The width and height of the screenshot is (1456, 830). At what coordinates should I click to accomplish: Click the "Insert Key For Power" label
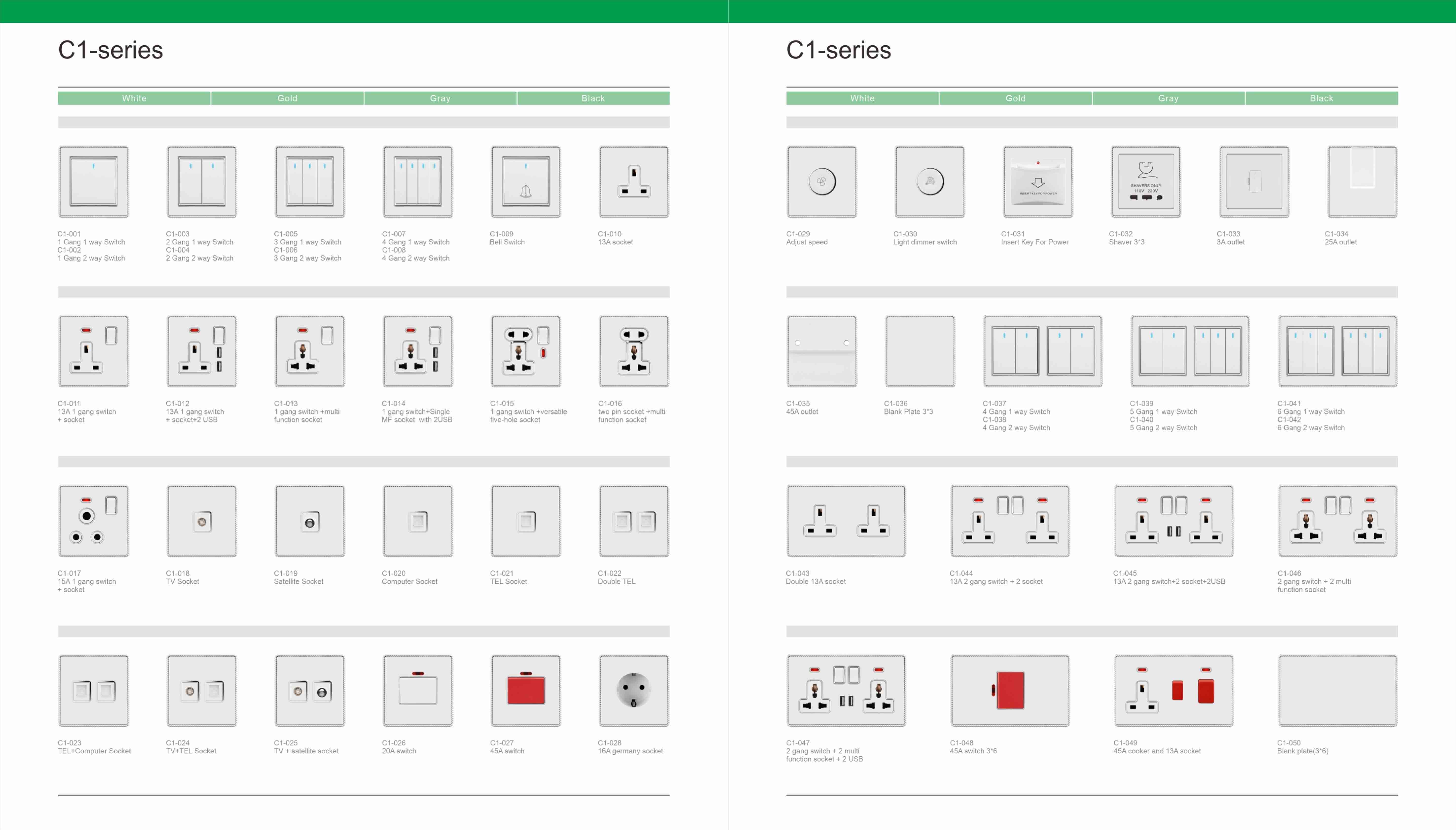(1035, 242)
